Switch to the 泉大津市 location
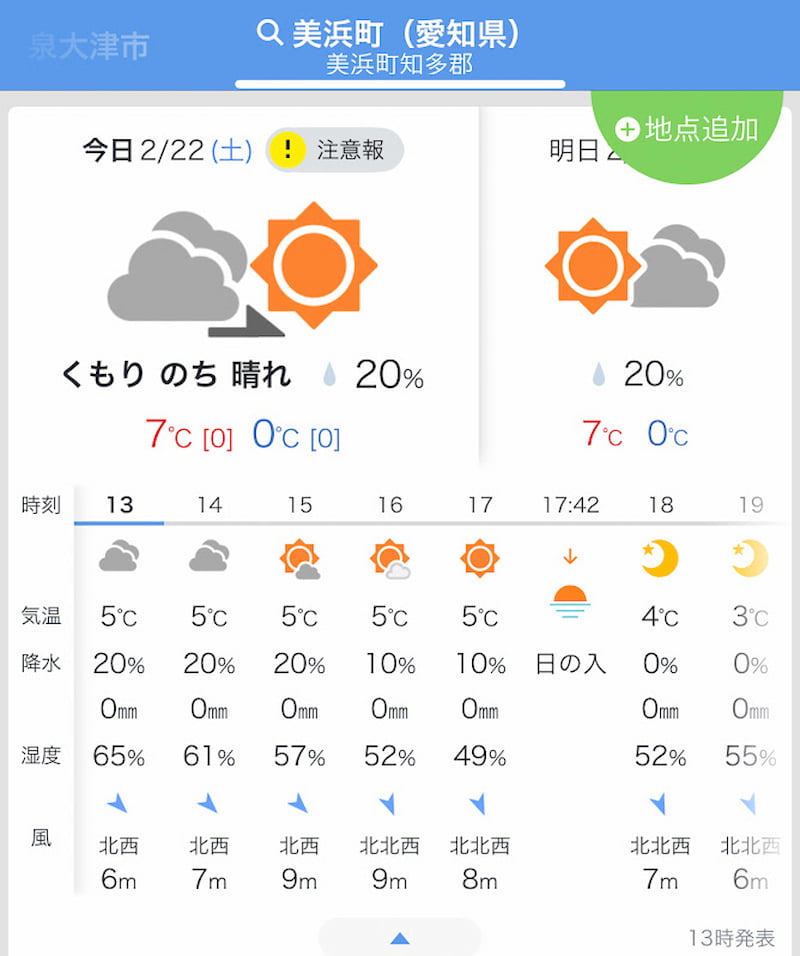This screenshot has height=956, width=800. (x=89, y=46)
